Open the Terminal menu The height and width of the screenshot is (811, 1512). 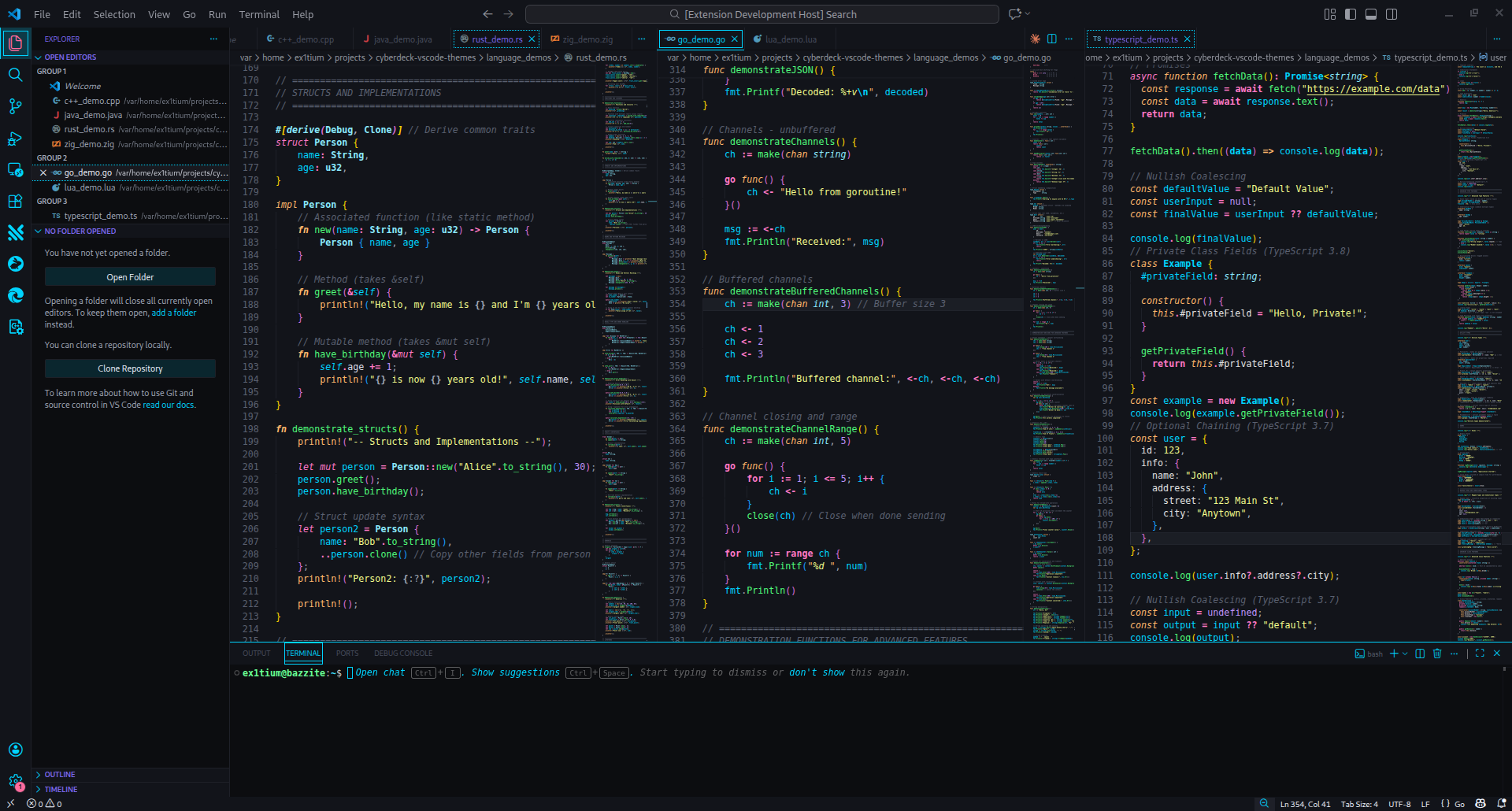tap(258, 14)
